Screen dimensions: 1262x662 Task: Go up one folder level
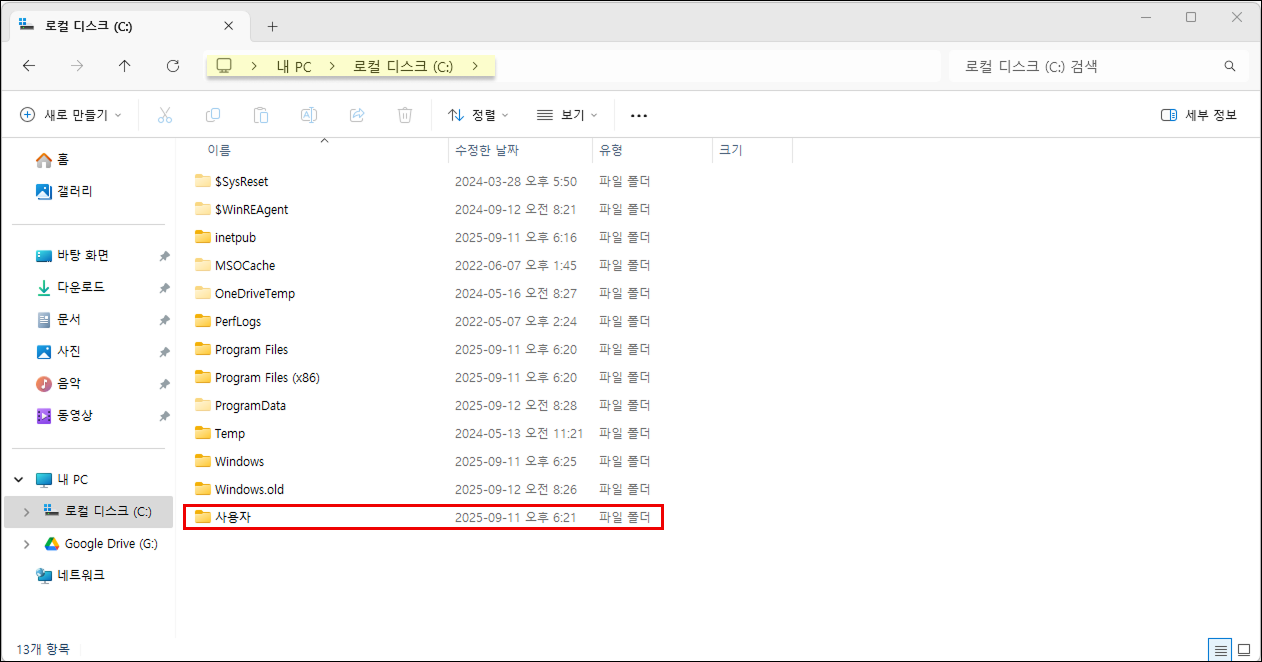125,66
